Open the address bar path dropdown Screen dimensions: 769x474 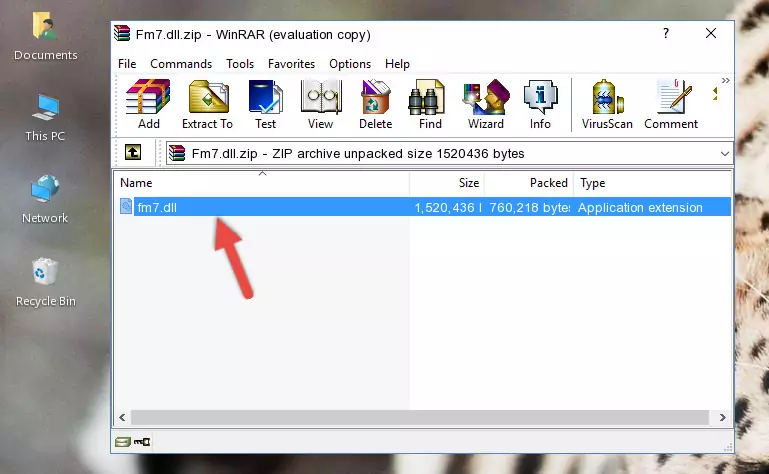[x=724, y=154]
